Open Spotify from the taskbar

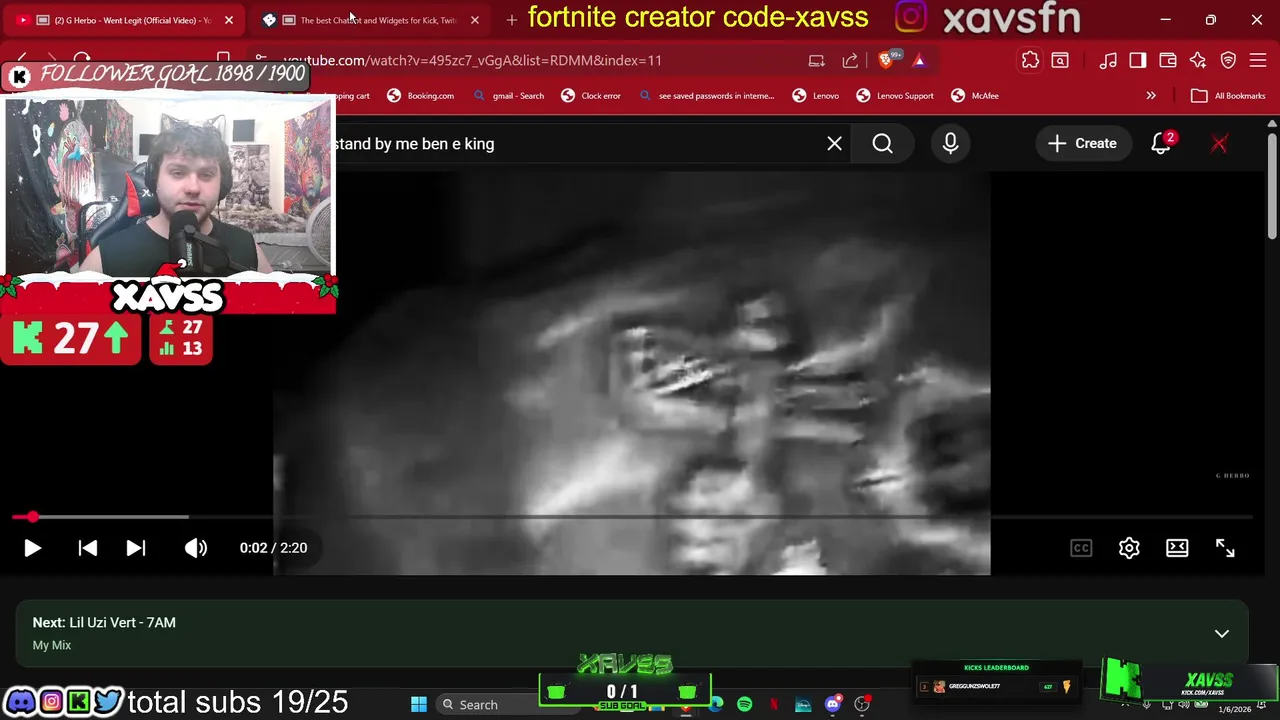[x=744, y=704]
